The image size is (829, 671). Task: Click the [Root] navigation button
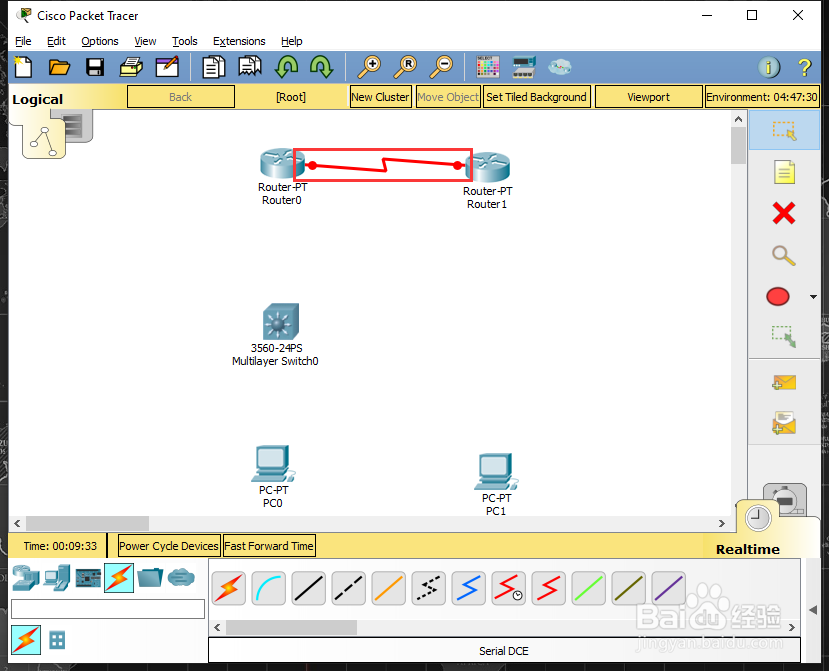click(x=291, y=97)
